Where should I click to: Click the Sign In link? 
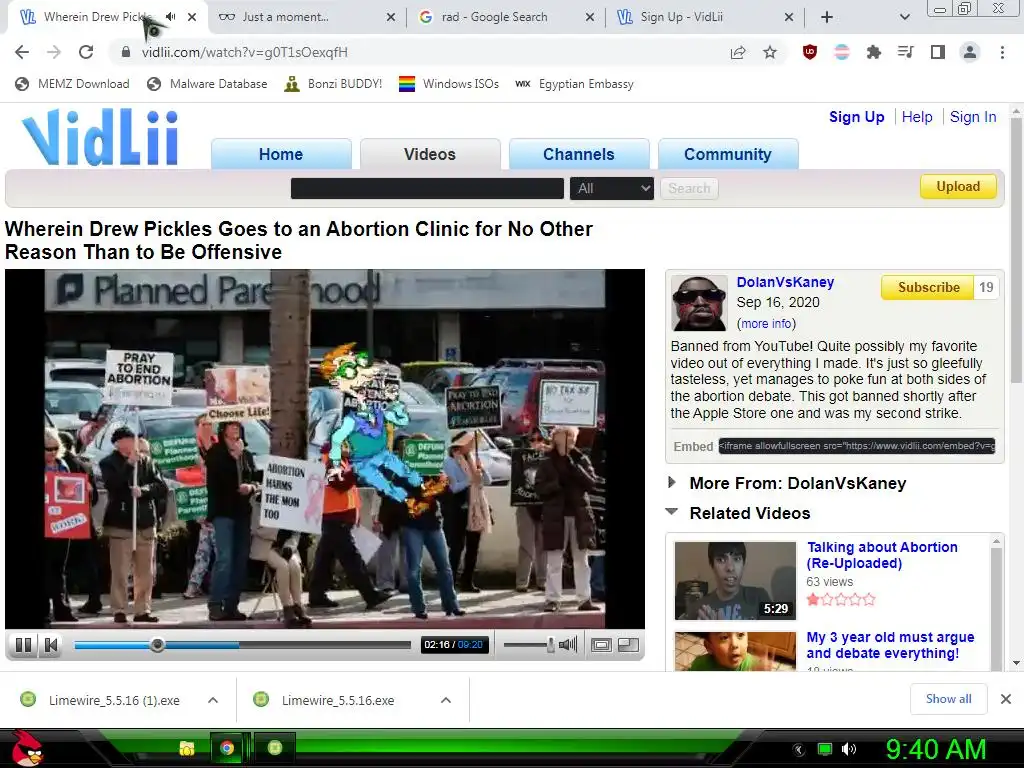point(973,117)
